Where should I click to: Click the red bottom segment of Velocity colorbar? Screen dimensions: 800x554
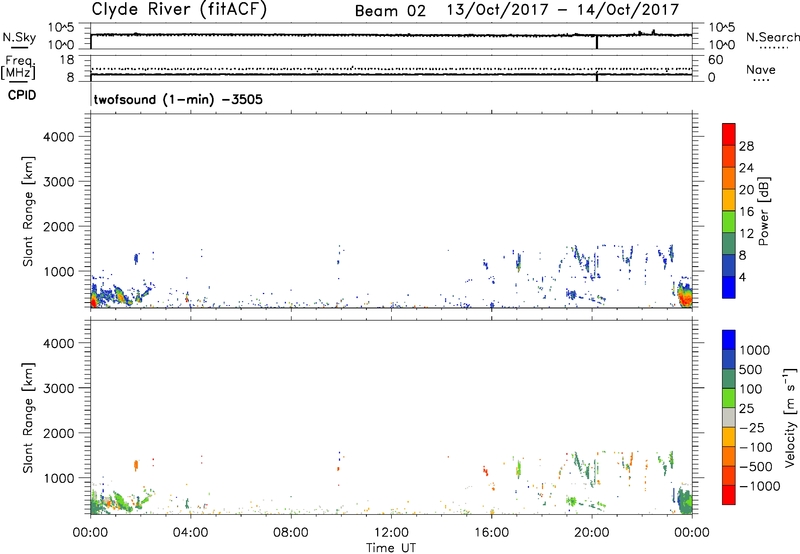729,495
